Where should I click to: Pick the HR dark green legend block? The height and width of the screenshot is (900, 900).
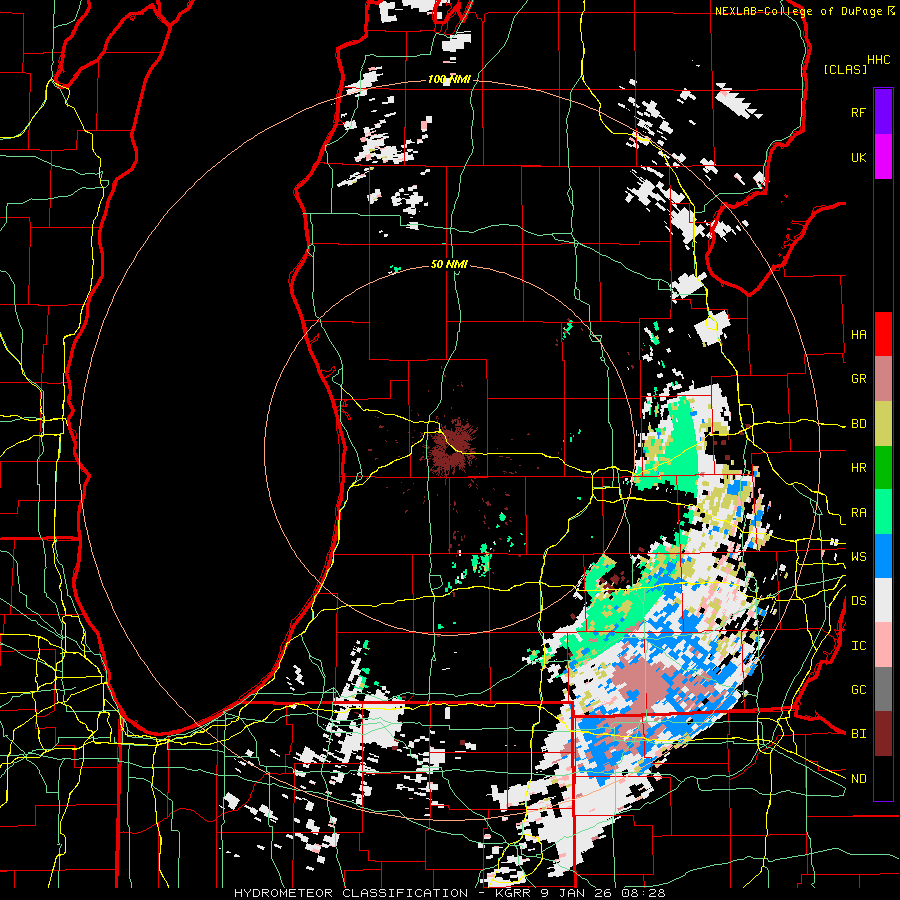click(883, 467)
